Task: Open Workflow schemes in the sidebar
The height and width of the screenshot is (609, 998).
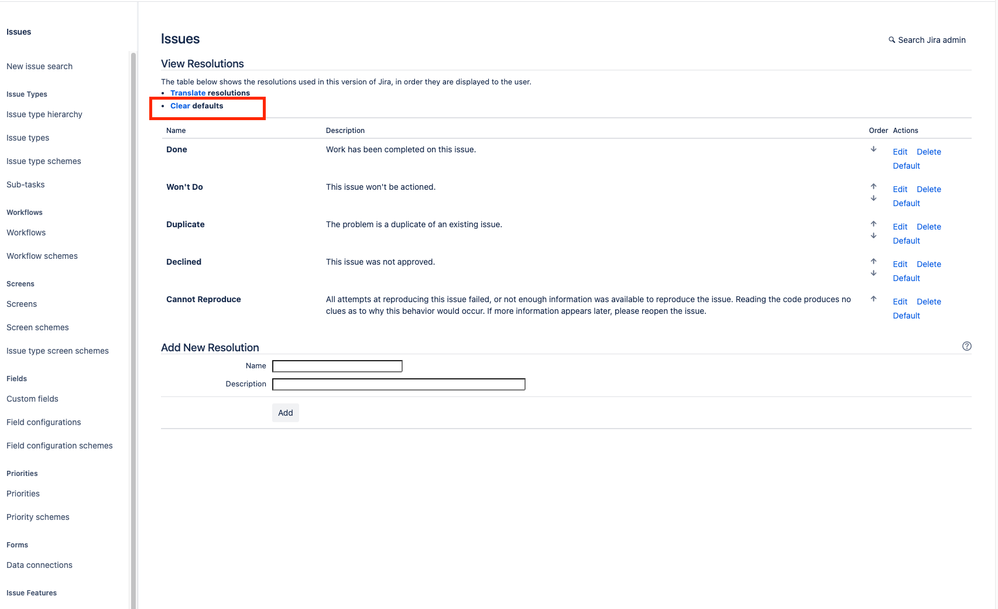Action: click(42, 255)
